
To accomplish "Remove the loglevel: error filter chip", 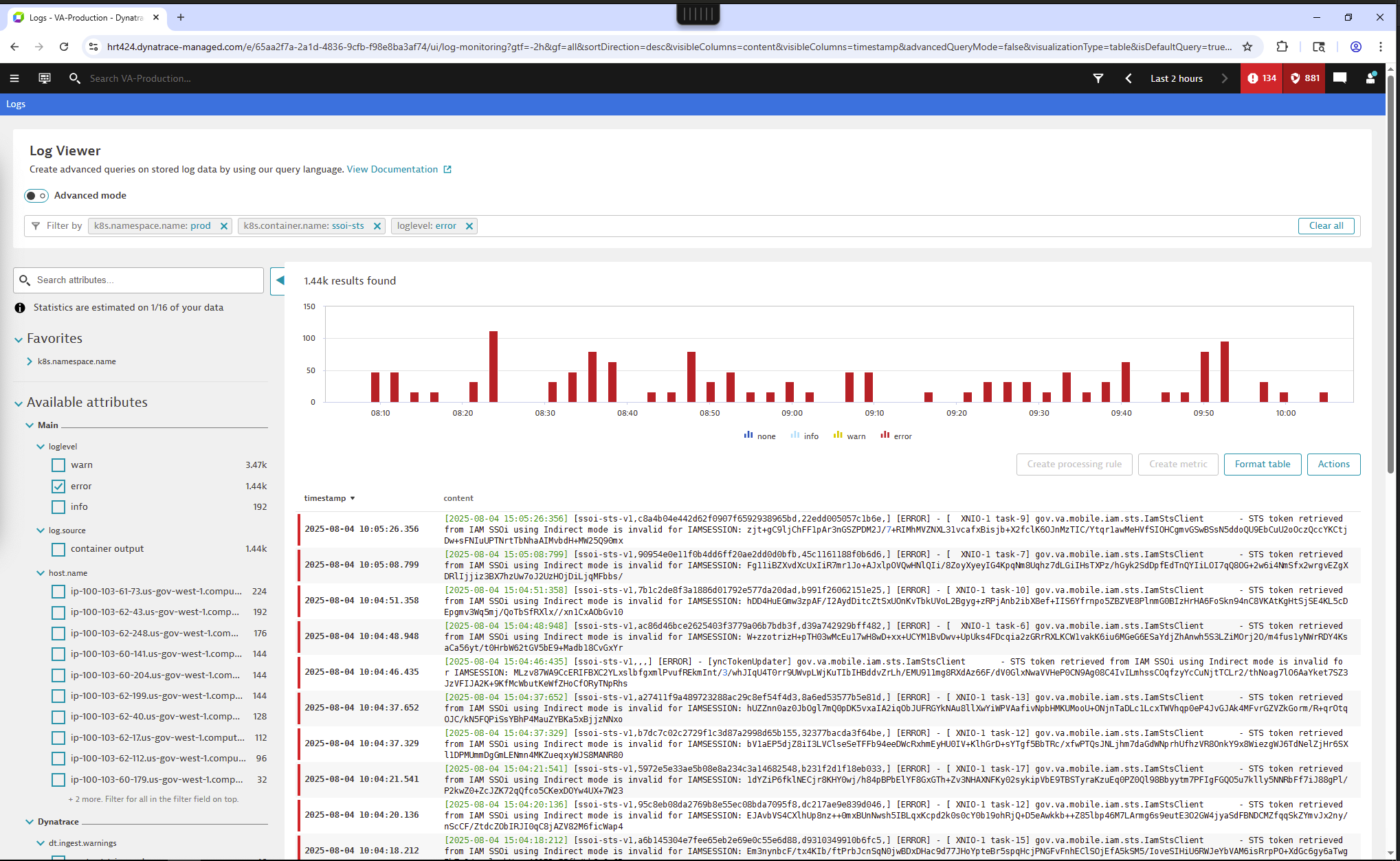I will pos(469,226).
